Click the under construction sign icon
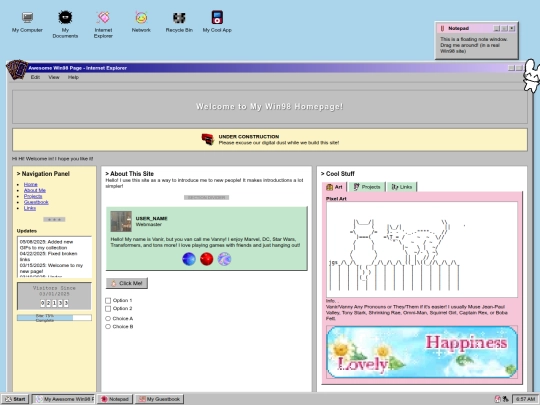540x405 pixels. [208, 139]
